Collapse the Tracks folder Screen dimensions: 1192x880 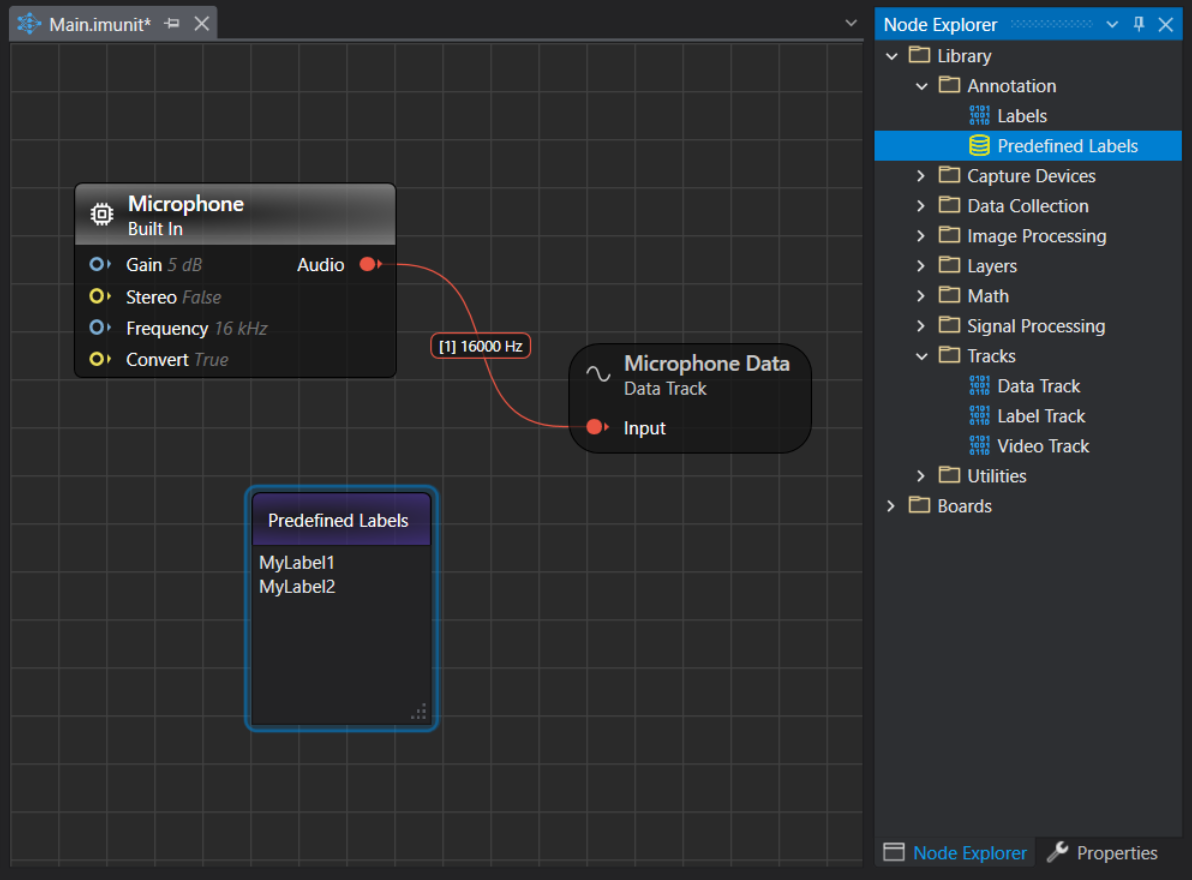coord(921,356)
